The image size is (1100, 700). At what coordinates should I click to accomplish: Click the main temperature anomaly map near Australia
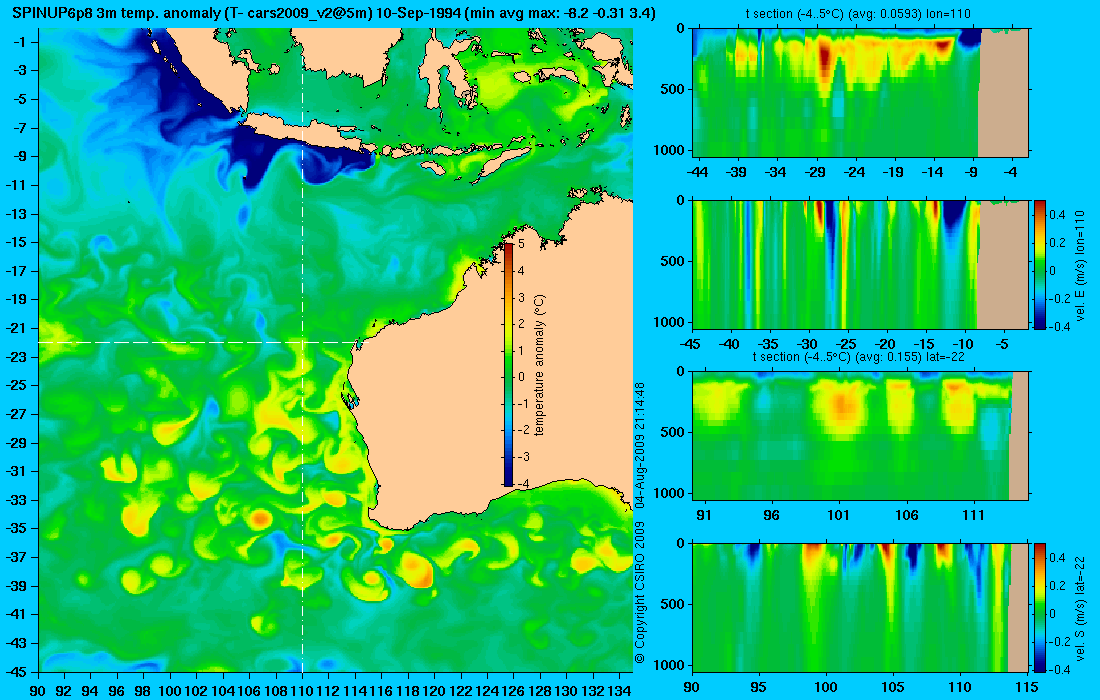coord(336,350)
